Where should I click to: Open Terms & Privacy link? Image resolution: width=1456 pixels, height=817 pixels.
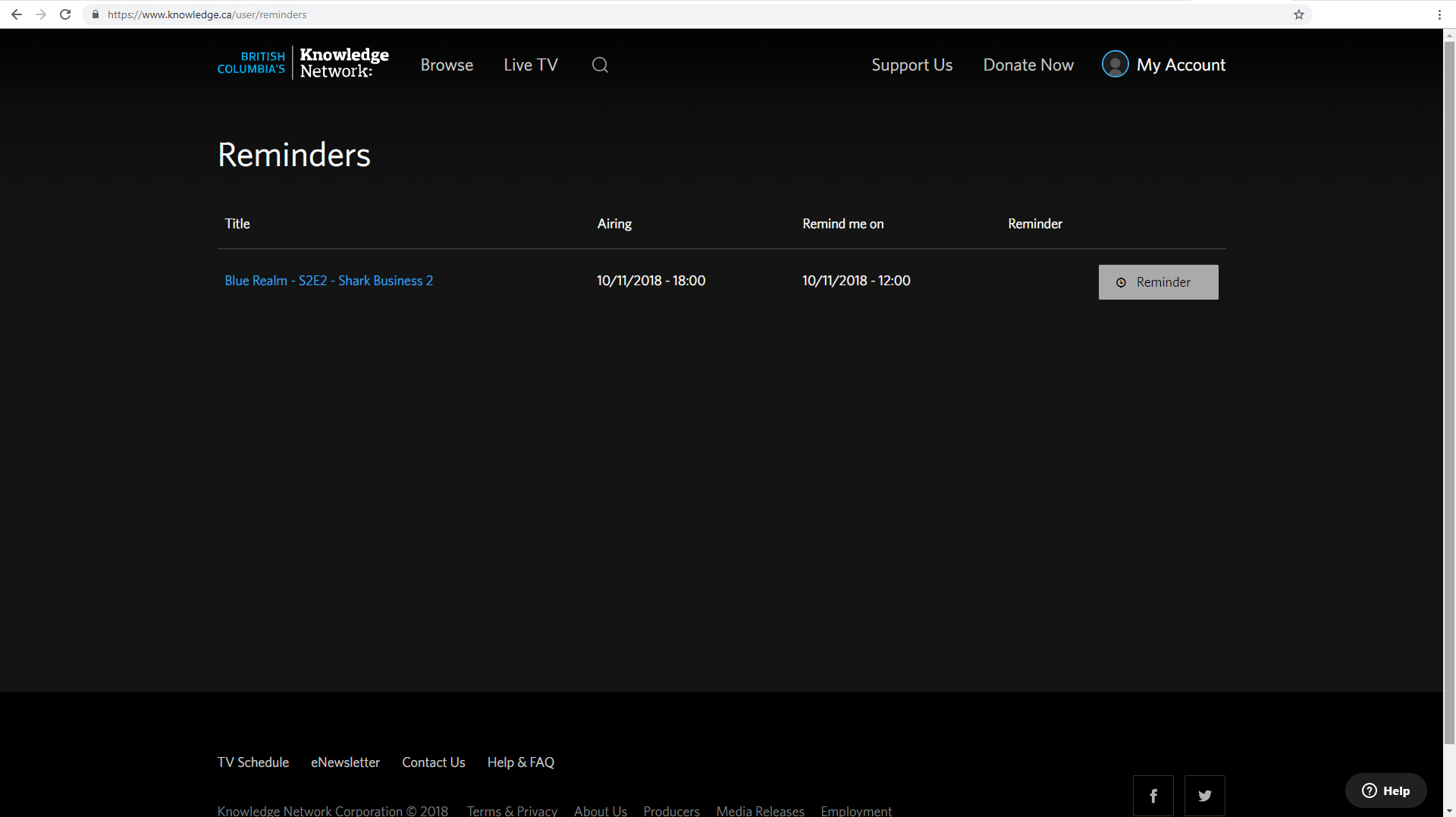pyautogui.click(x=512, y=811)
